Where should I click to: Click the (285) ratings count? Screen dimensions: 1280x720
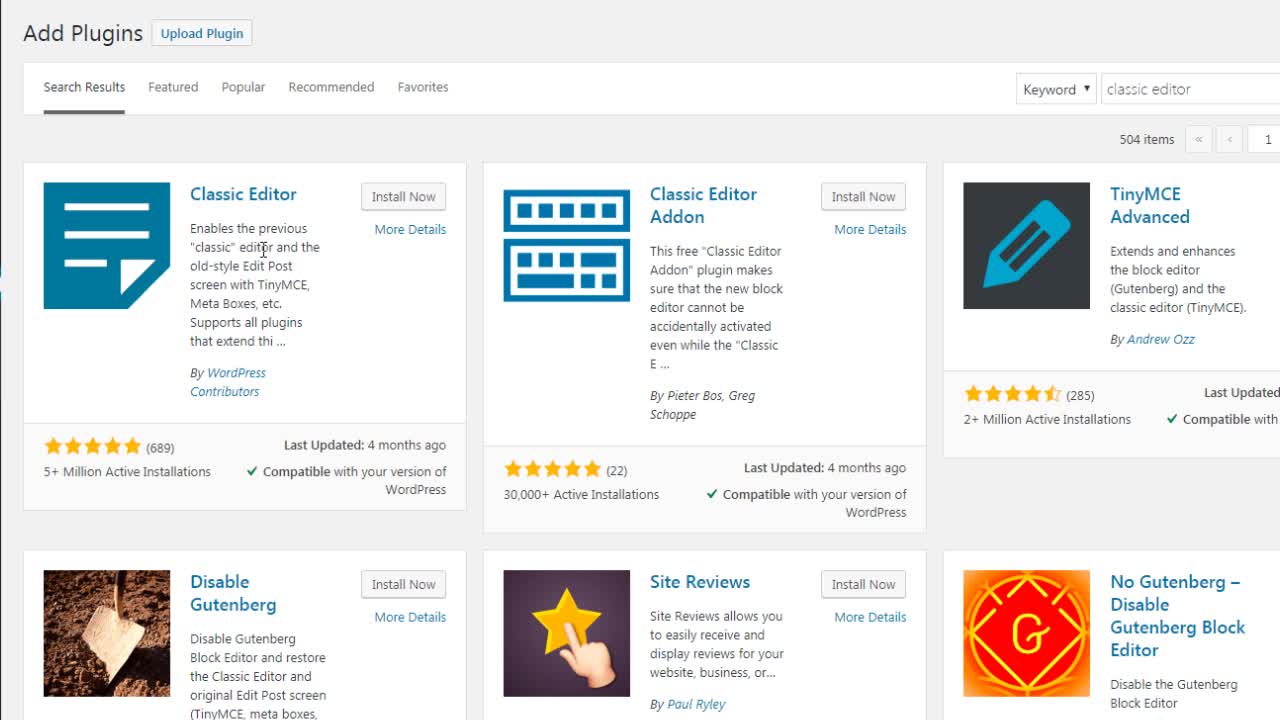point(1080,395)
